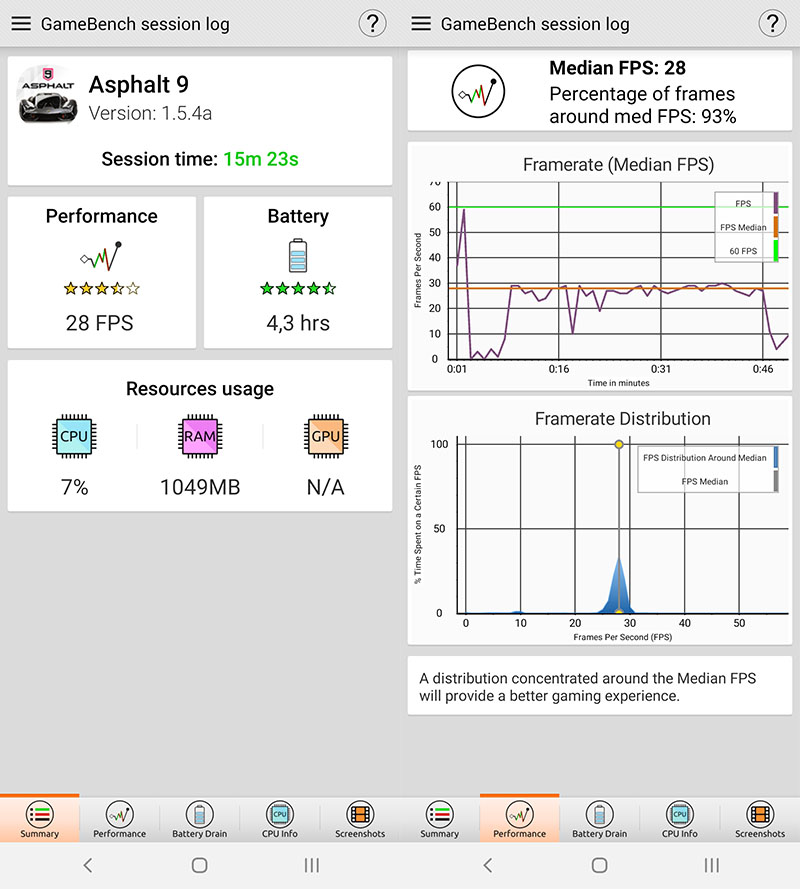Tap the Battery icon in summary card
The image size is (800, 889).
(298, 256)
